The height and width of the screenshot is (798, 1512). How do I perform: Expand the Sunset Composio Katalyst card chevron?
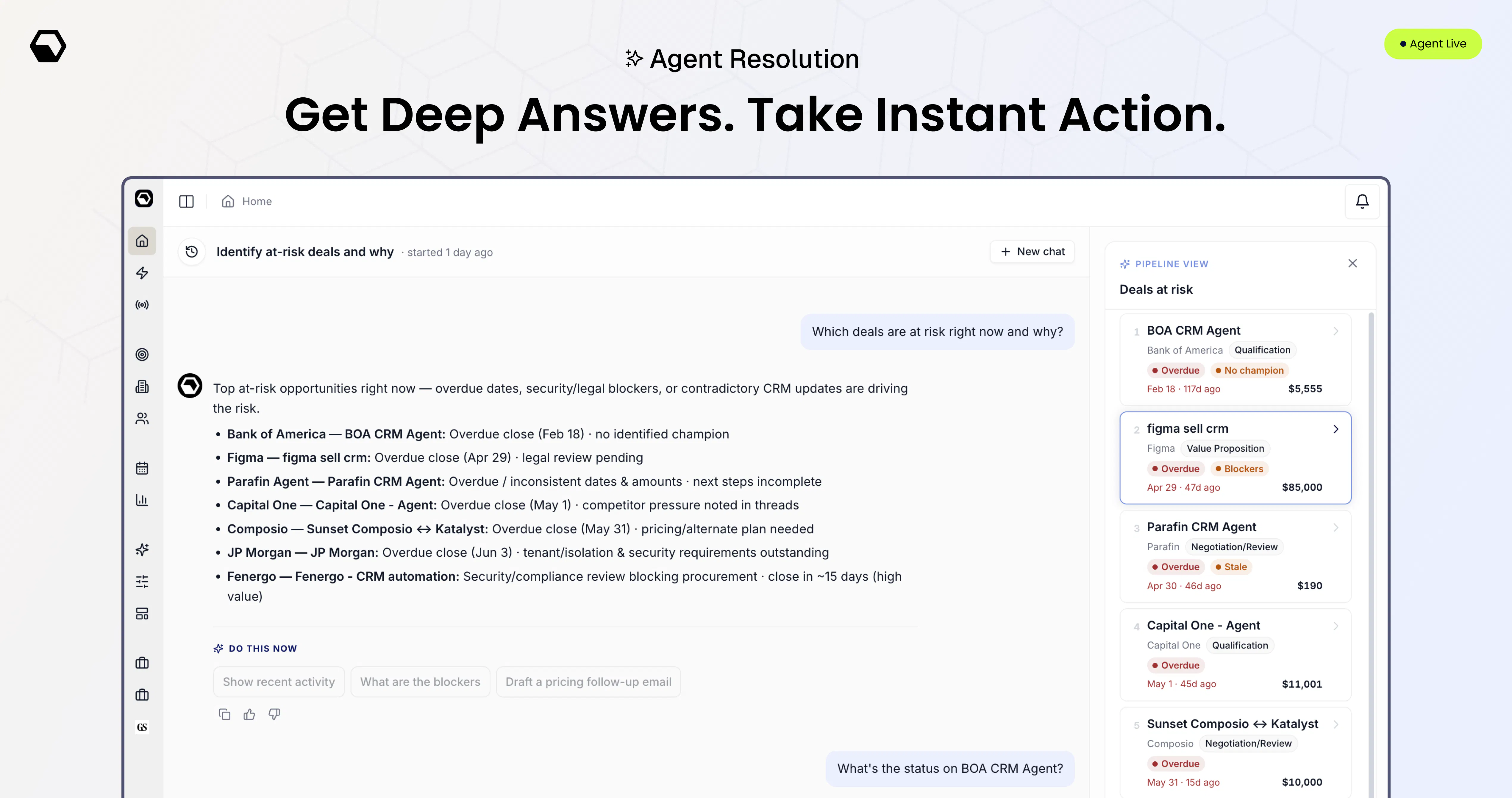pyautogui.click(x=1336, y=724)
